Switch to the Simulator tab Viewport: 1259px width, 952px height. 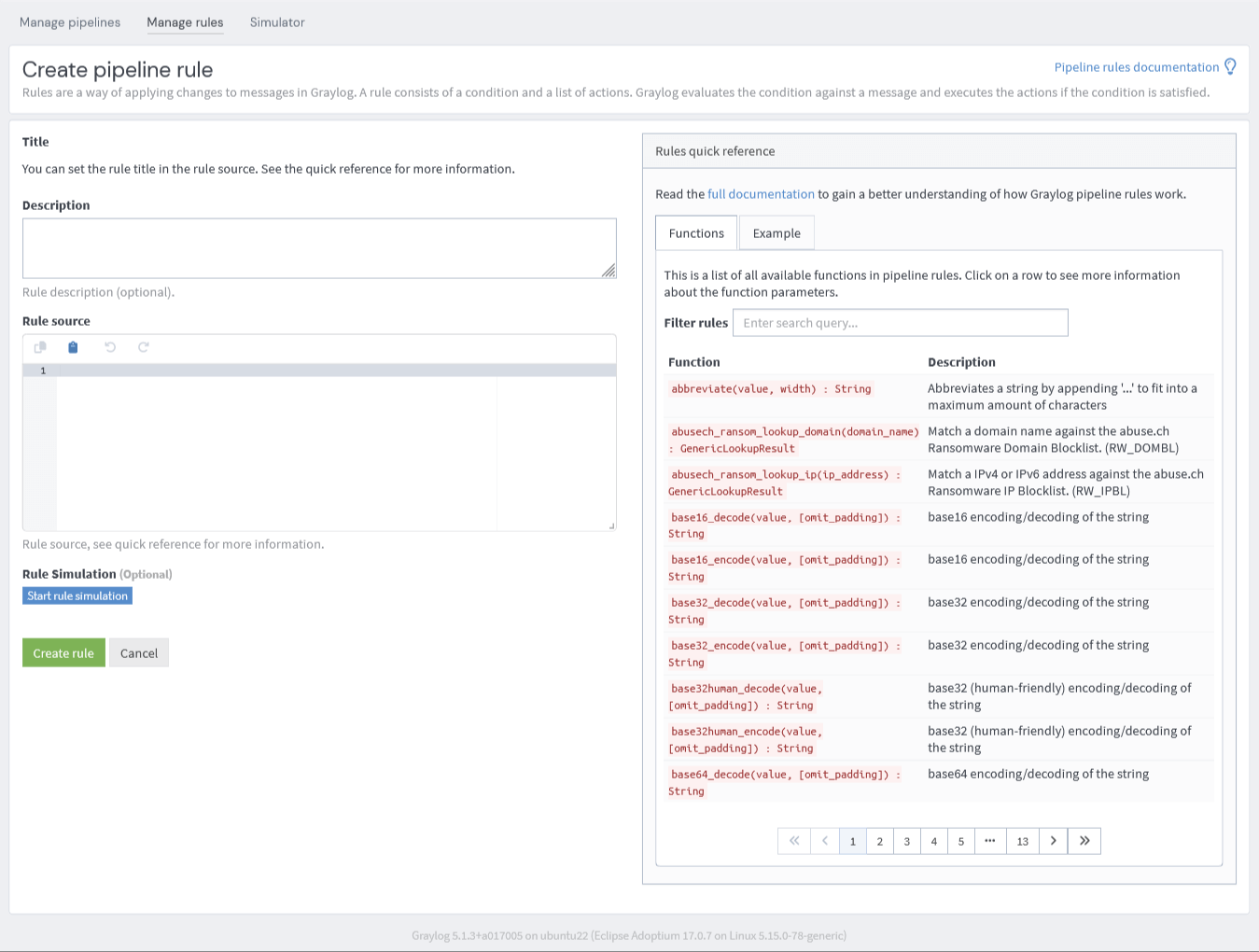[x=277, y=22]
